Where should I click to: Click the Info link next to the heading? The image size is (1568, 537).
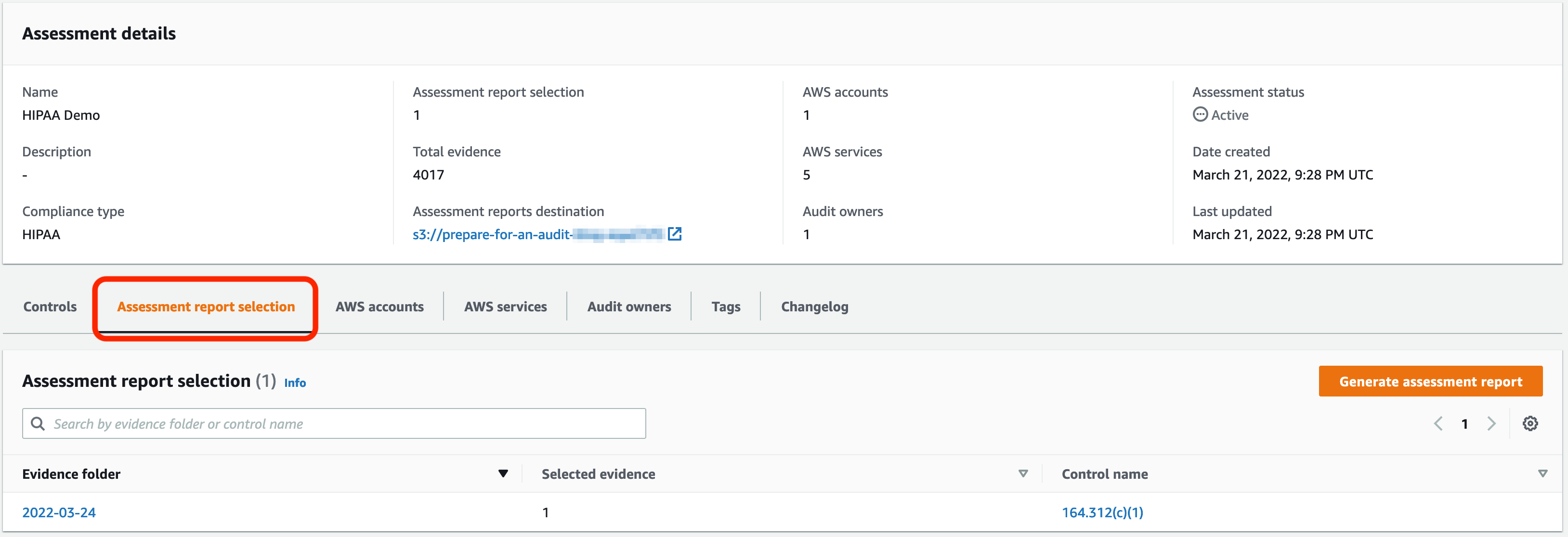(x=295, y=383)
